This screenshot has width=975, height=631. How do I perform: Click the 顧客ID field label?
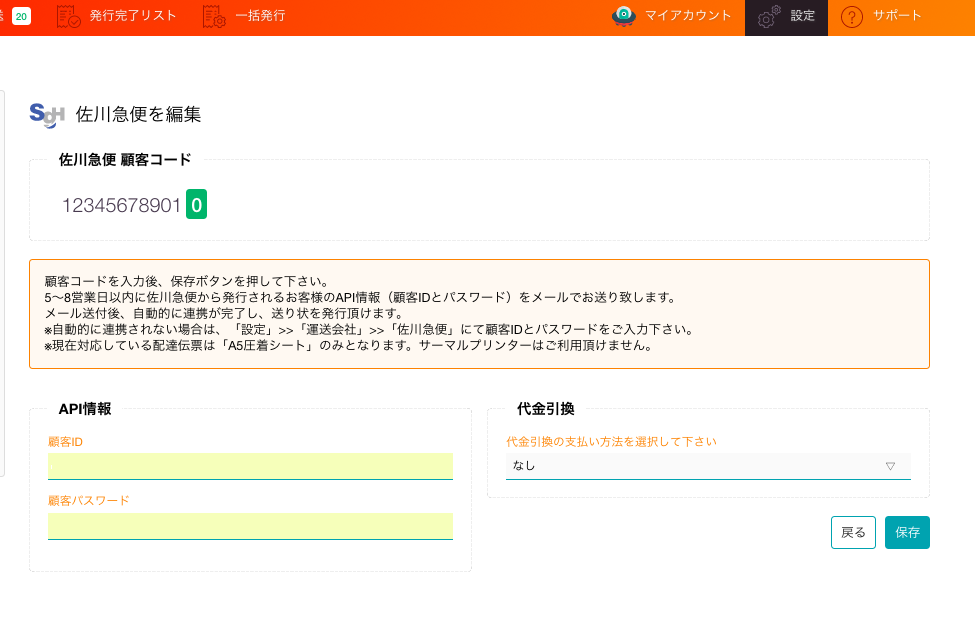pyautogui.click(x=65, y=442)
